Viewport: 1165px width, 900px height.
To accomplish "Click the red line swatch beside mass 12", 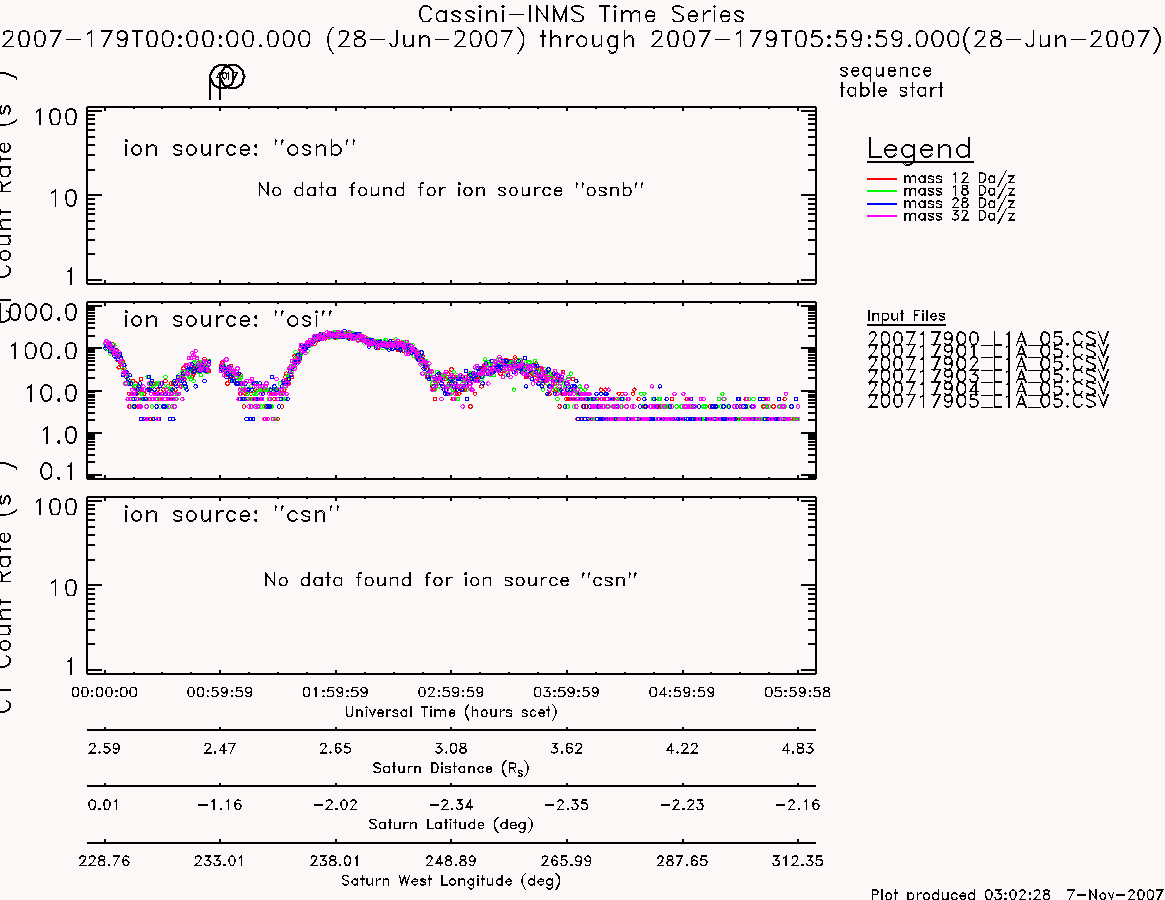I will (882, 179).
